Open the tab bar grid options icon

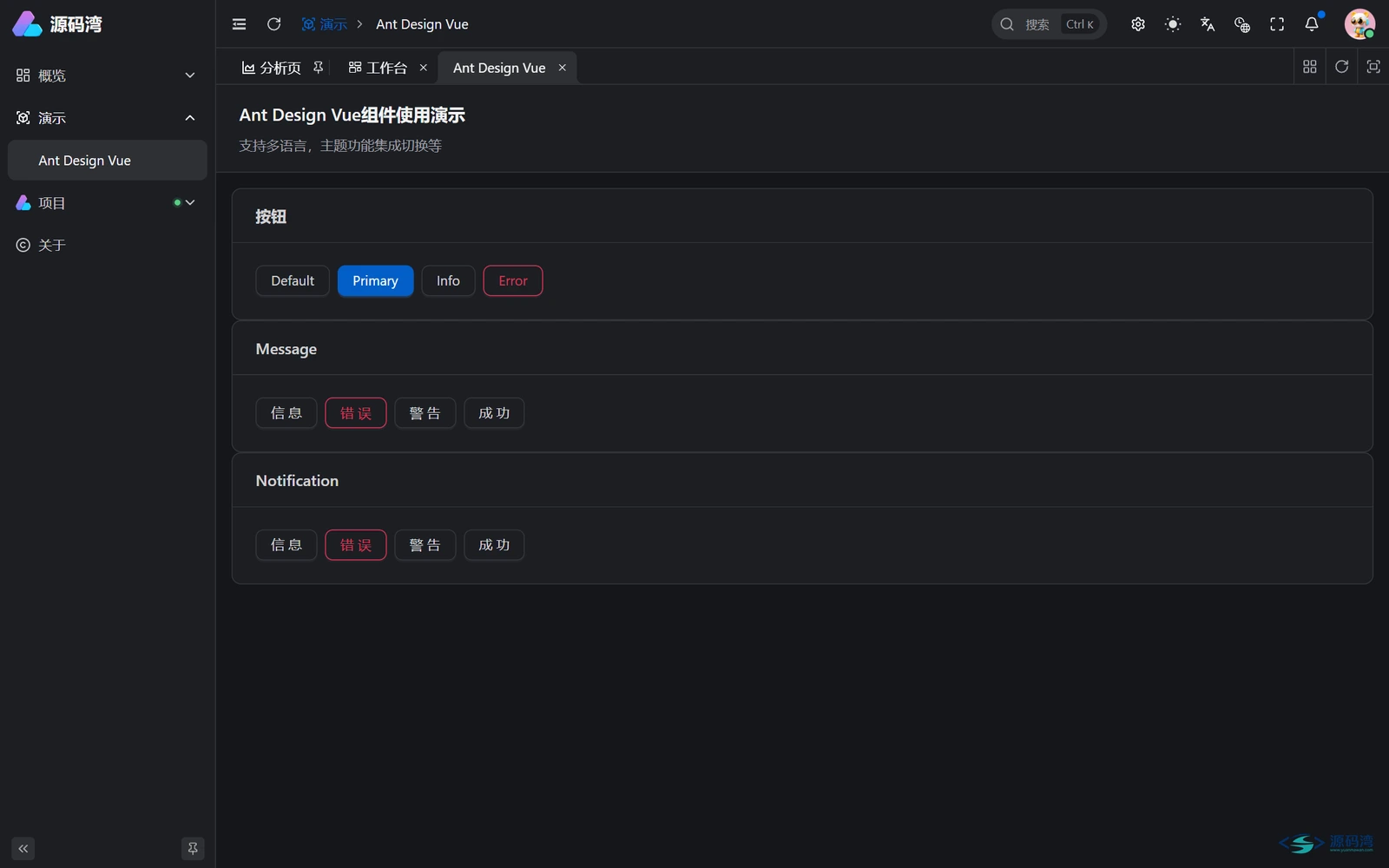(x=1310, y=67)
